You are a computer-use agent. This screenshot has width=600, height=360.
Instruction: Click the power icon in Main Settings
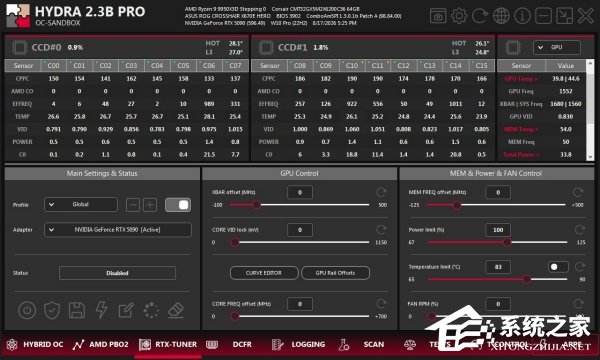tap(27, 310)
